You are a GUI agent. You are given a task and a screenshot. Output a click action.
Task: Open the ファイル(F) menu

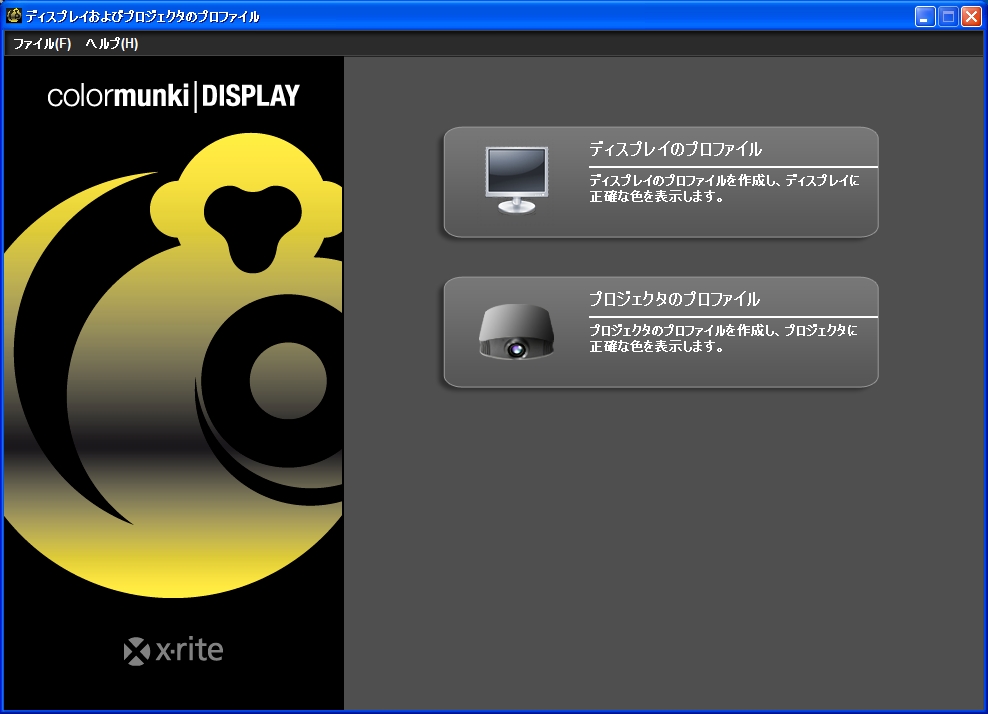[42, 43]
